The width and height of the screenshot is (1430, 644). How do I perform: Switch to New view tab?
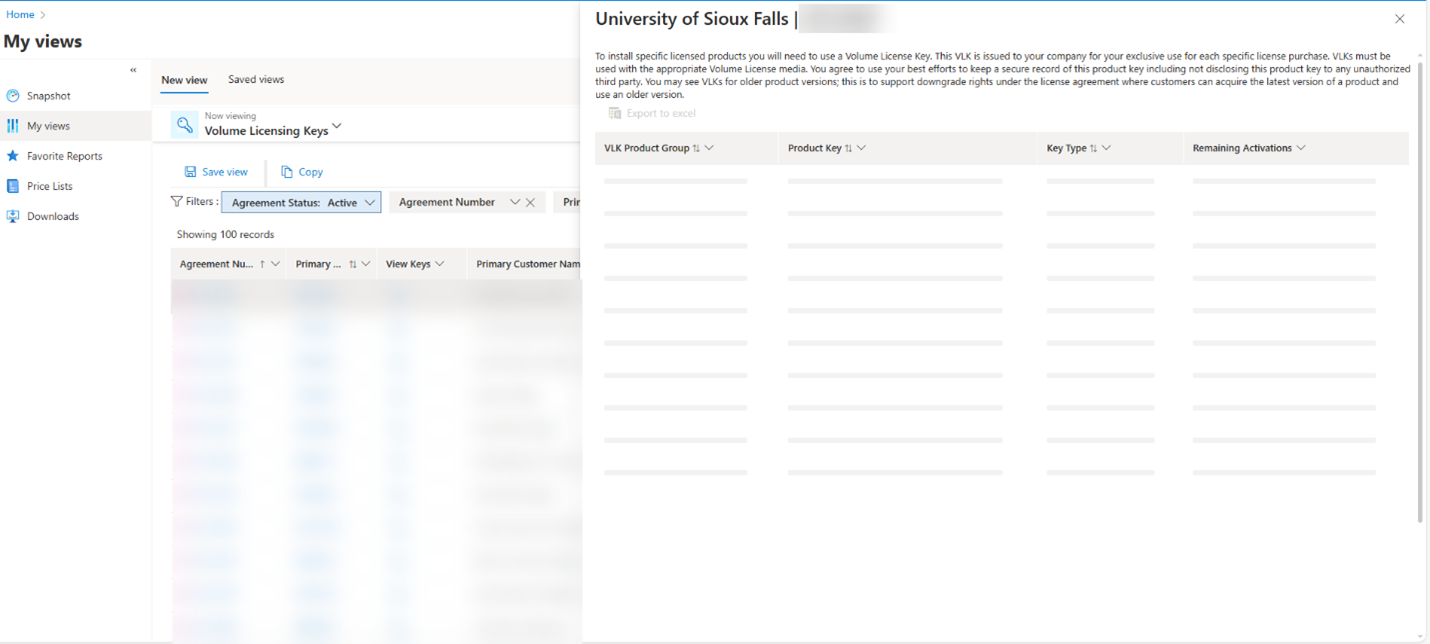tap(185, 80)
